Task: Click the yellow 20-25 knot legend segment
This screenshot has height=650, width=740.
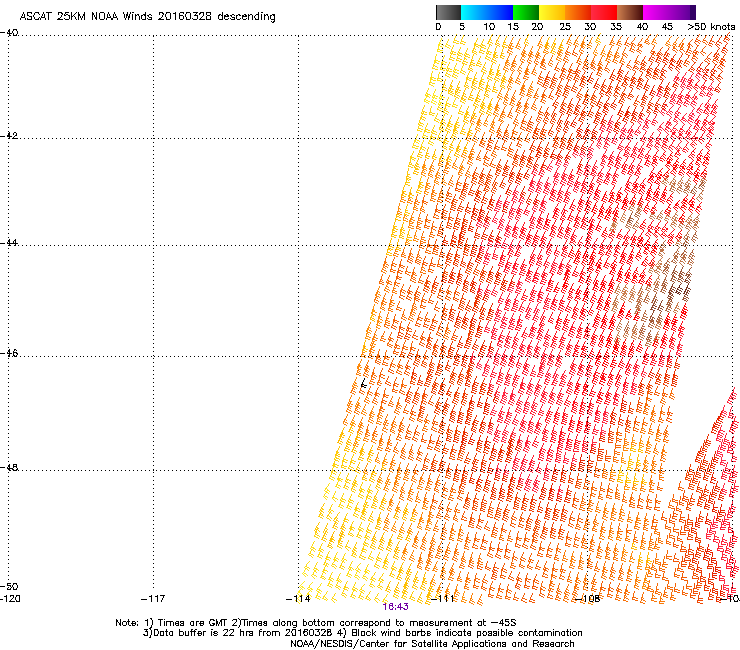Action: (x=552, y=12)
